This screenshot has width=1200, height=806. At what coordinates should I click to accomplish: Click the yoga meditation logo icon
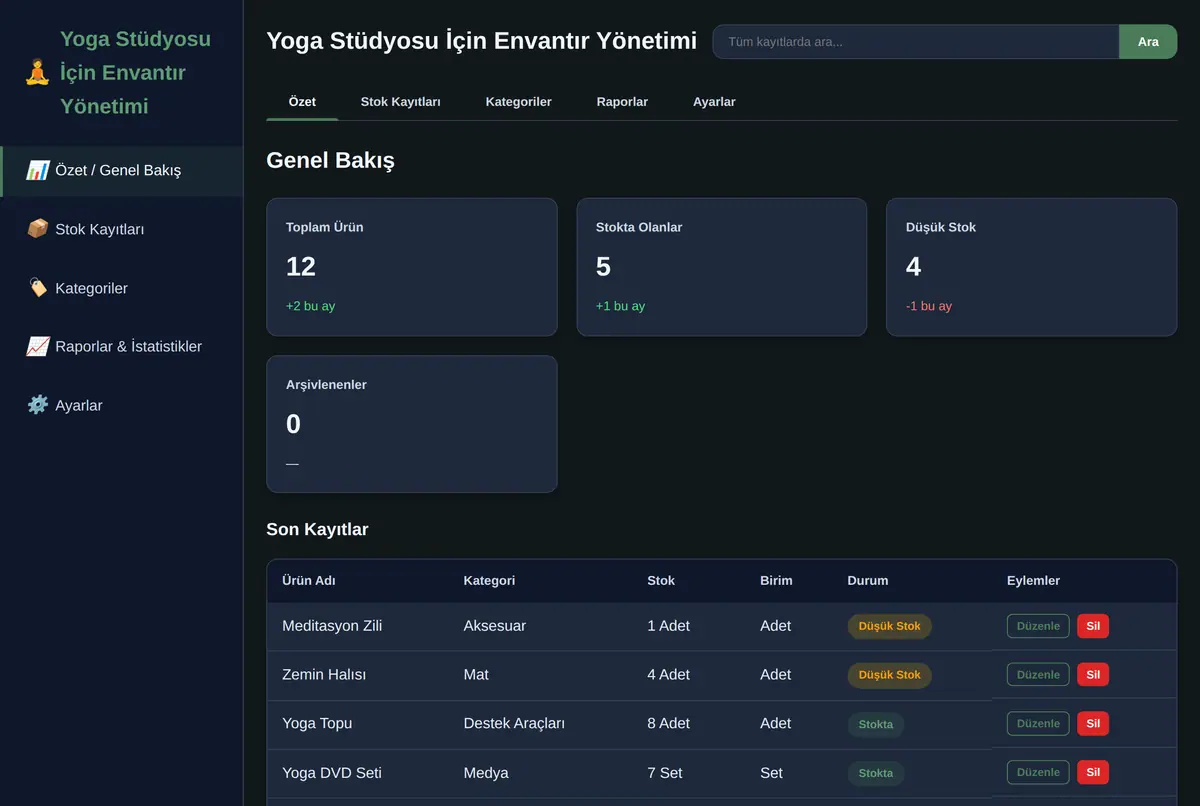(x=37, y=72)
